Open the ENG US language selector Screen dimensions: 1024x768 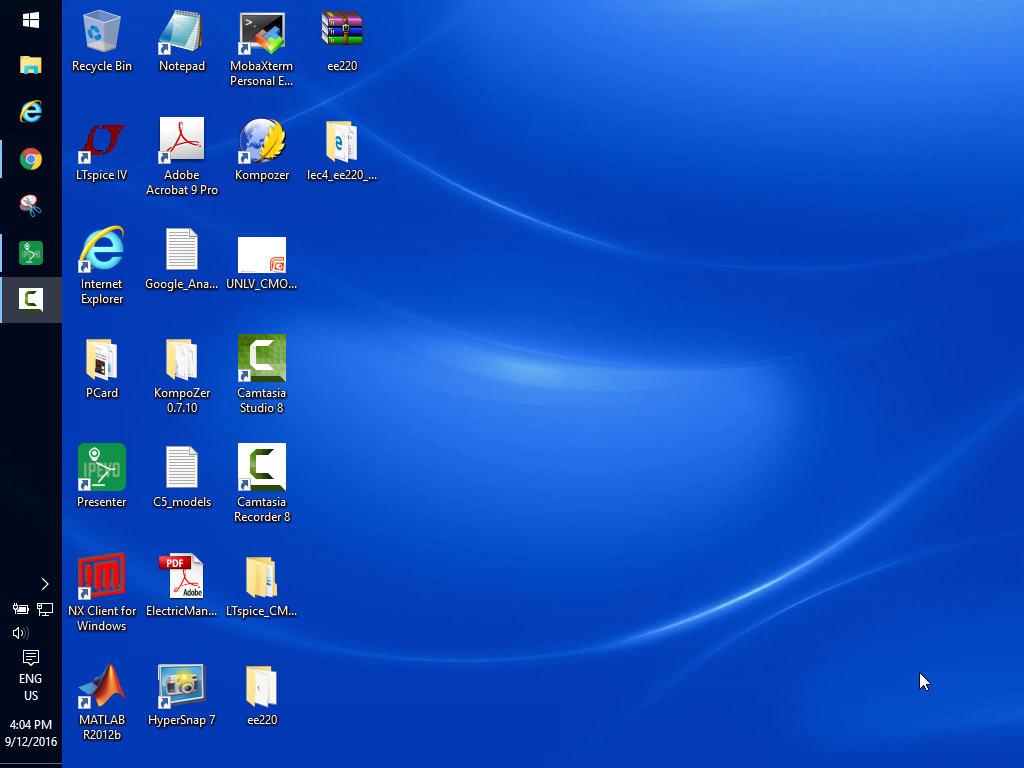tap(31, 687)
